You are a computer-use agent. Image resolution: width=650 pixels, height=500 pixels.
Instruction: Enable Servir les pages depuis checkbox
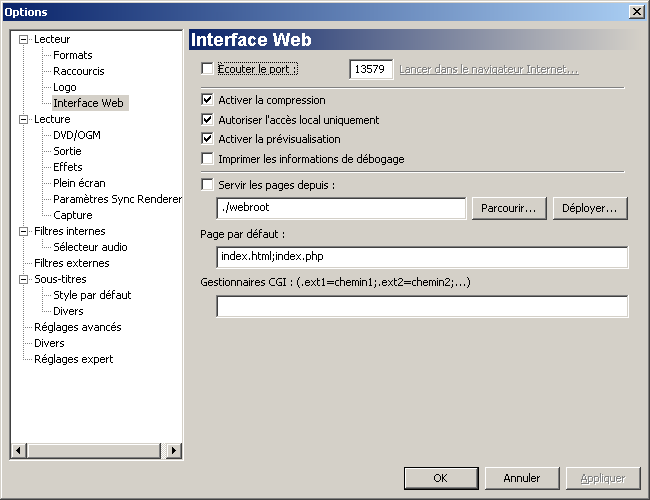pos(207,185)
